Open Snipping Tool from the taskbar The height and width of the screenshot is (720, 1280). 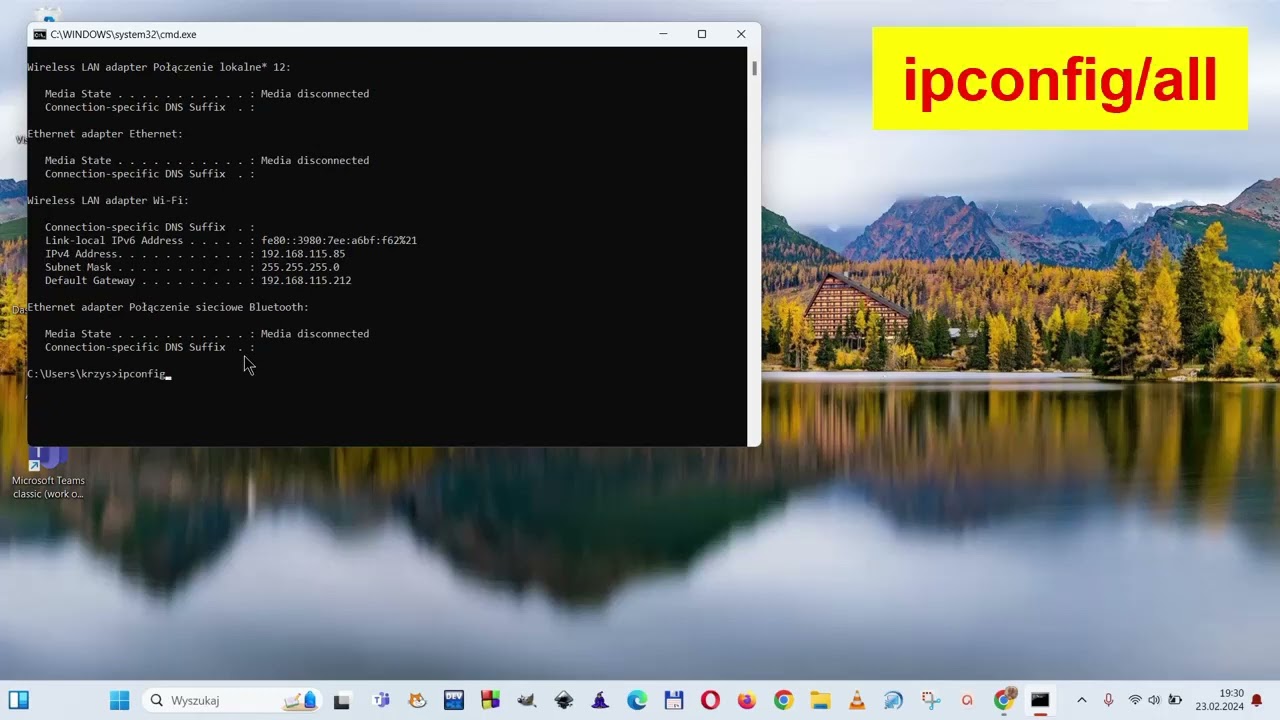930,700
